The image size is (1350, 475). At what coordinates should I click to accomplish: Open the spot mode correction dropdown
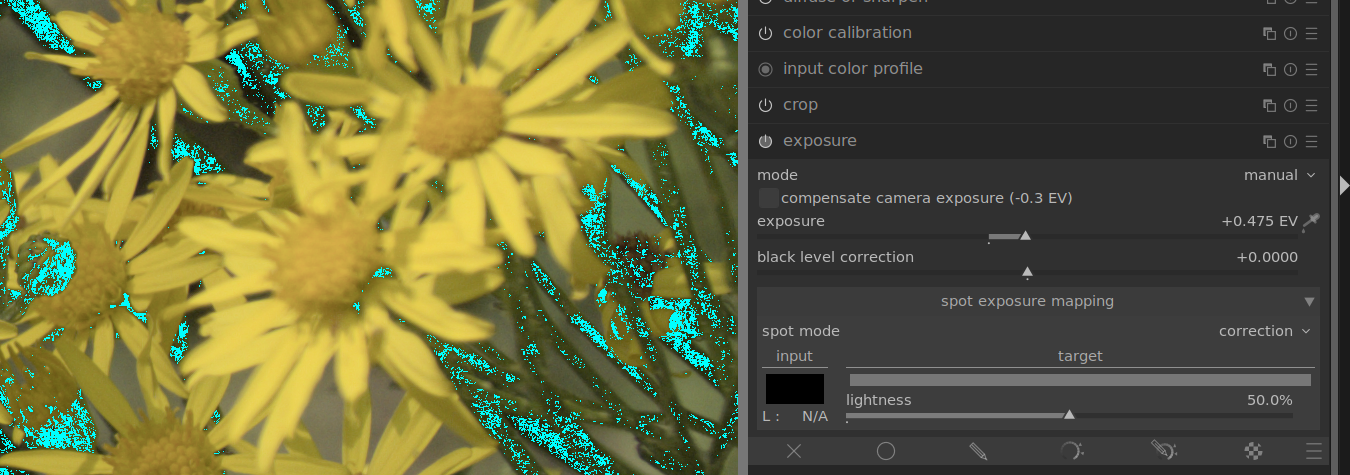pos(1264,331)
